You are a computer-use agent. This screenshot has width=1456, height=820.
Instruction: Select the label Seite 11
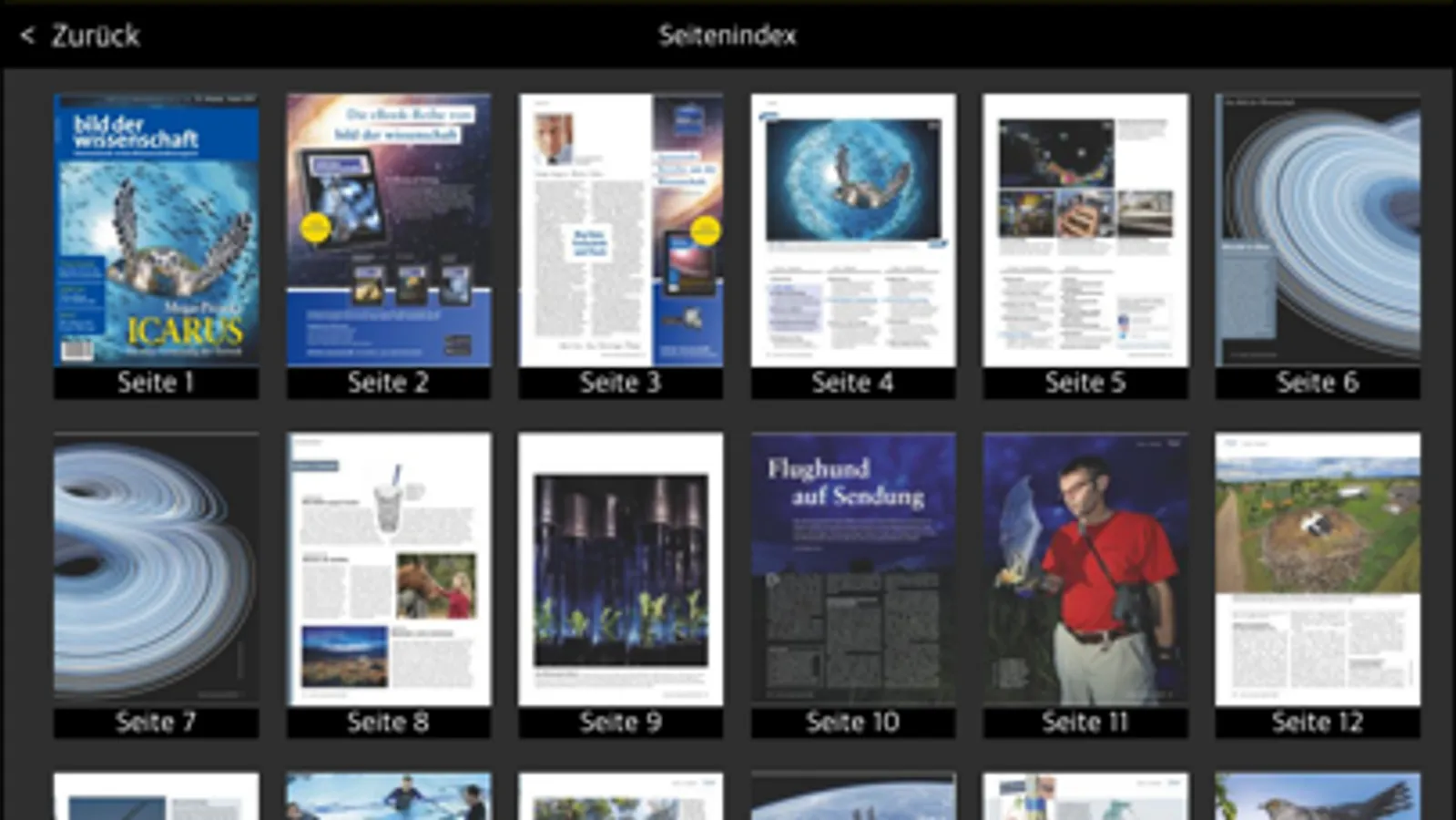pyautogui.click(x=1085, y=723)
